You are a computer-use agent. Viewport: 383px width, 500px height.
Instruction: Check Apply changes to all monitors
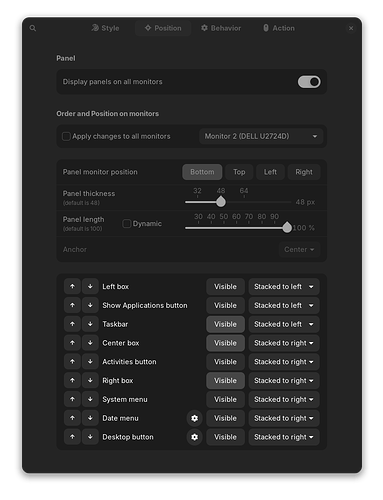pyautogui.click(x=66, y=136)
